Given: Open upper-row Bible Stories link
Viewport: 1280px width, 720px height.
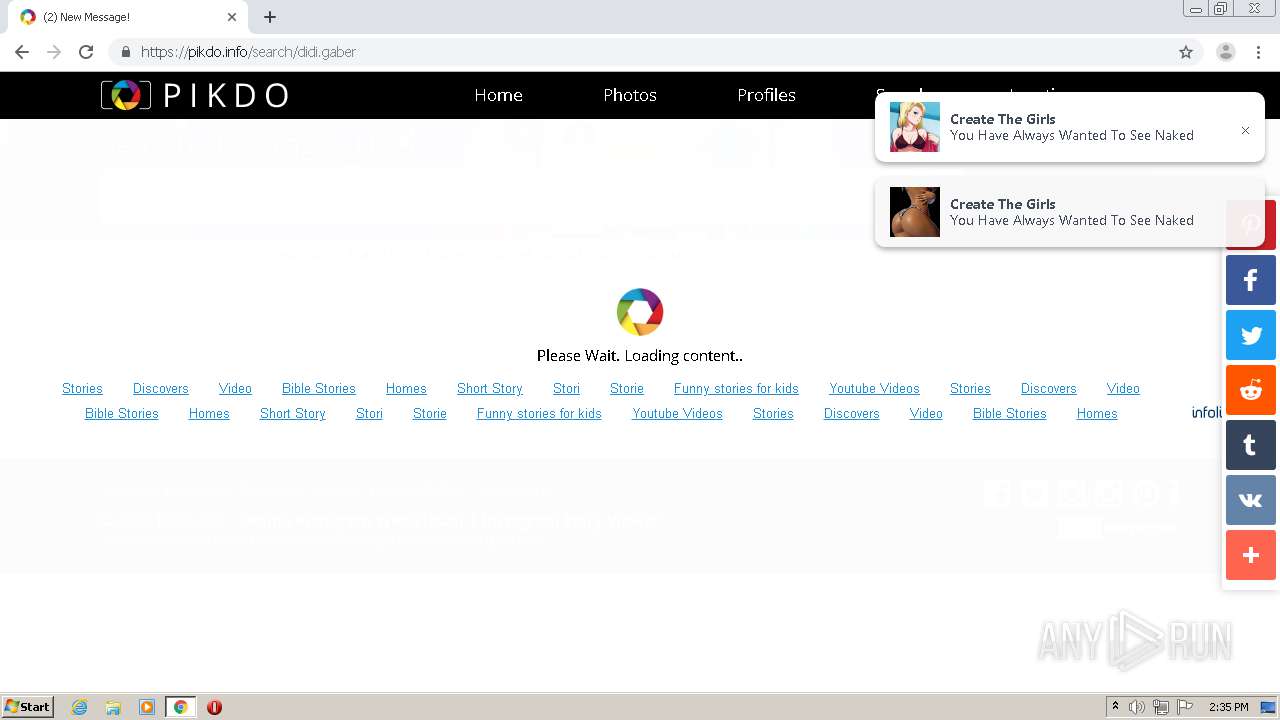Looking at the screenshot, I should coord(318,388).
